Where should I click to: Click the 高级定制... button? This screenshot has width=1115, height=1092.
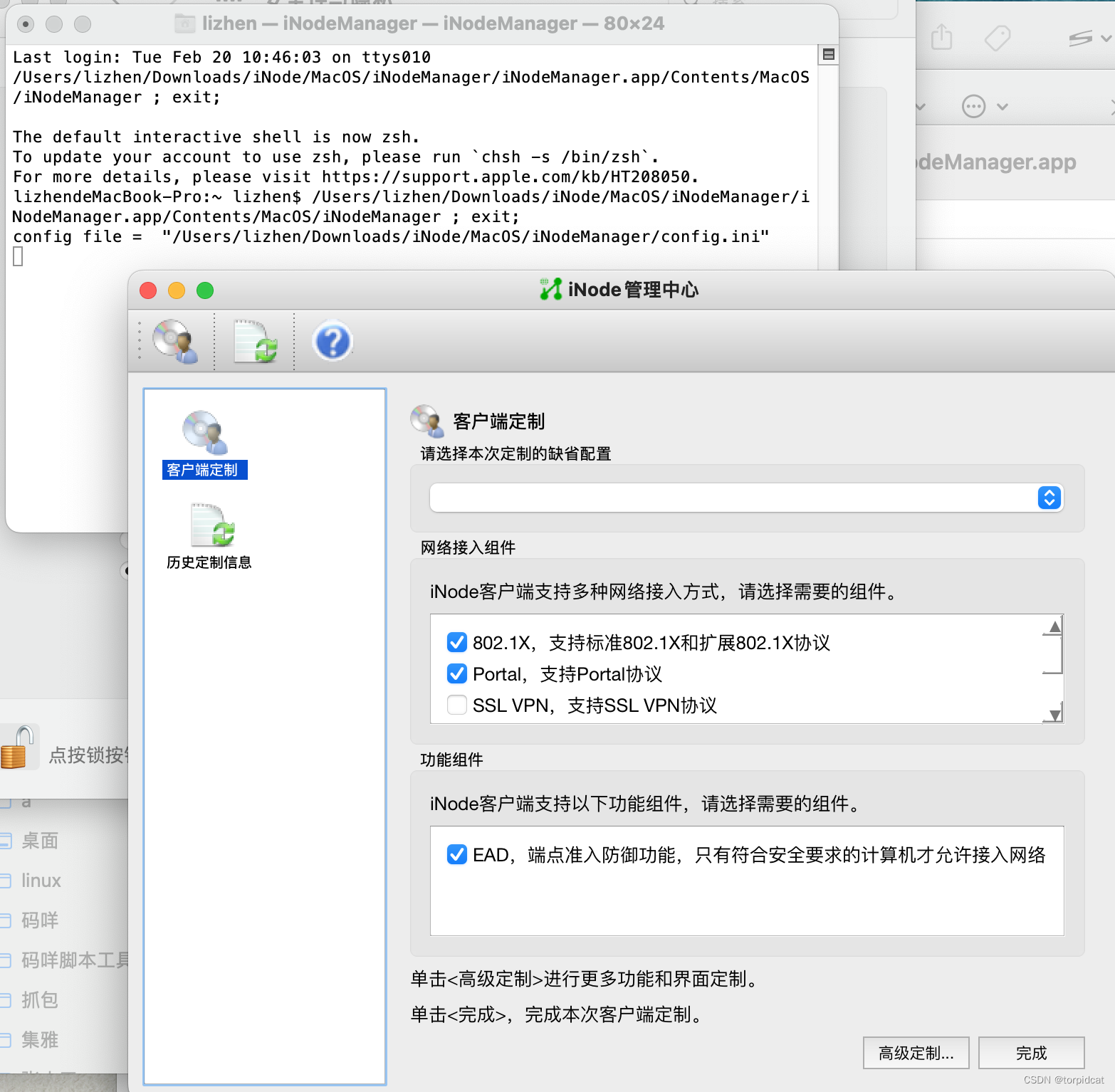916,1053
